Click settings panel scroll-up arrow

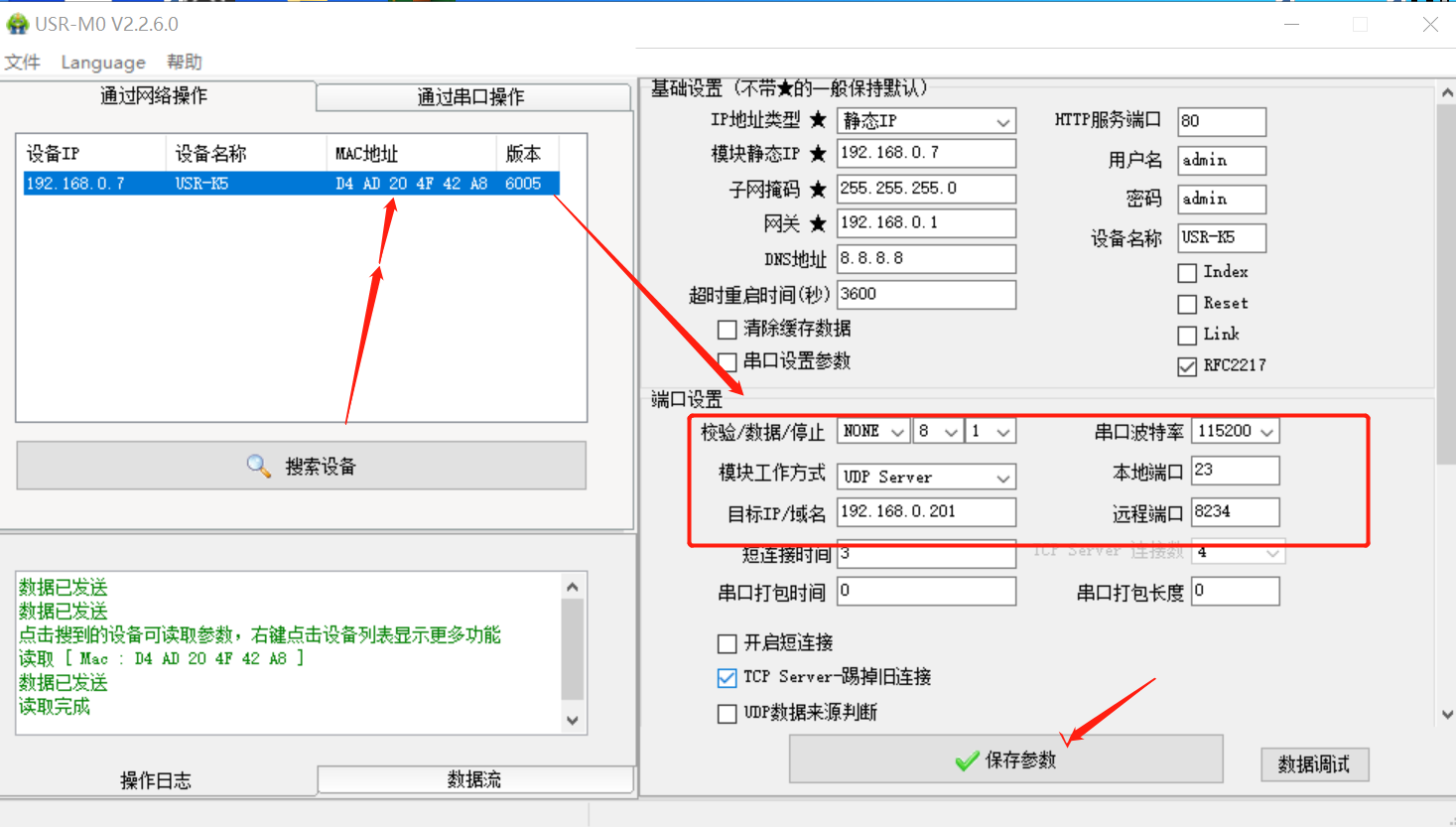coord(1446,92)
